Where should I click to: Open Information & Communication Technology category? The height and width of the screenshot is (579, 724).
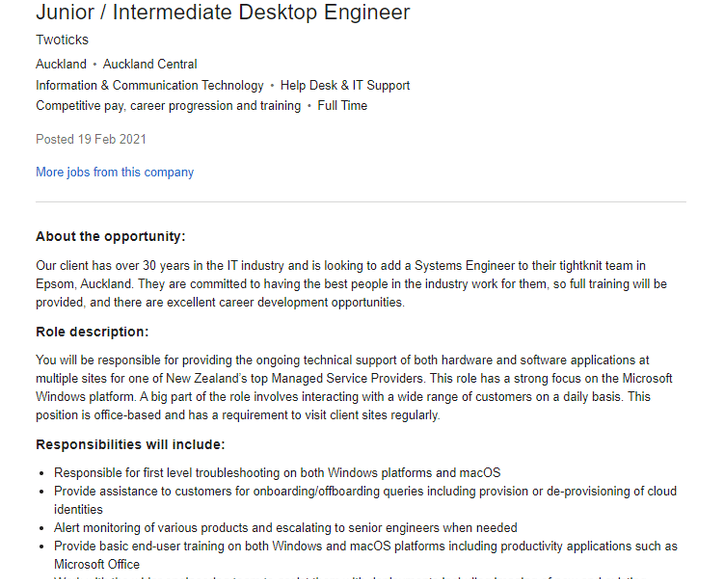[x=150, y=86]
